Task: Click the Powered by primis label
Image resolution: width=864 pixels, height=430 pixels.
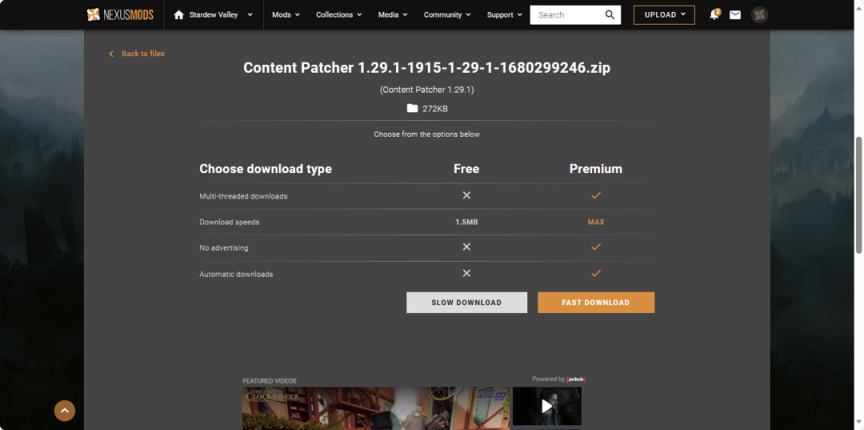Action: coord(559,379)
